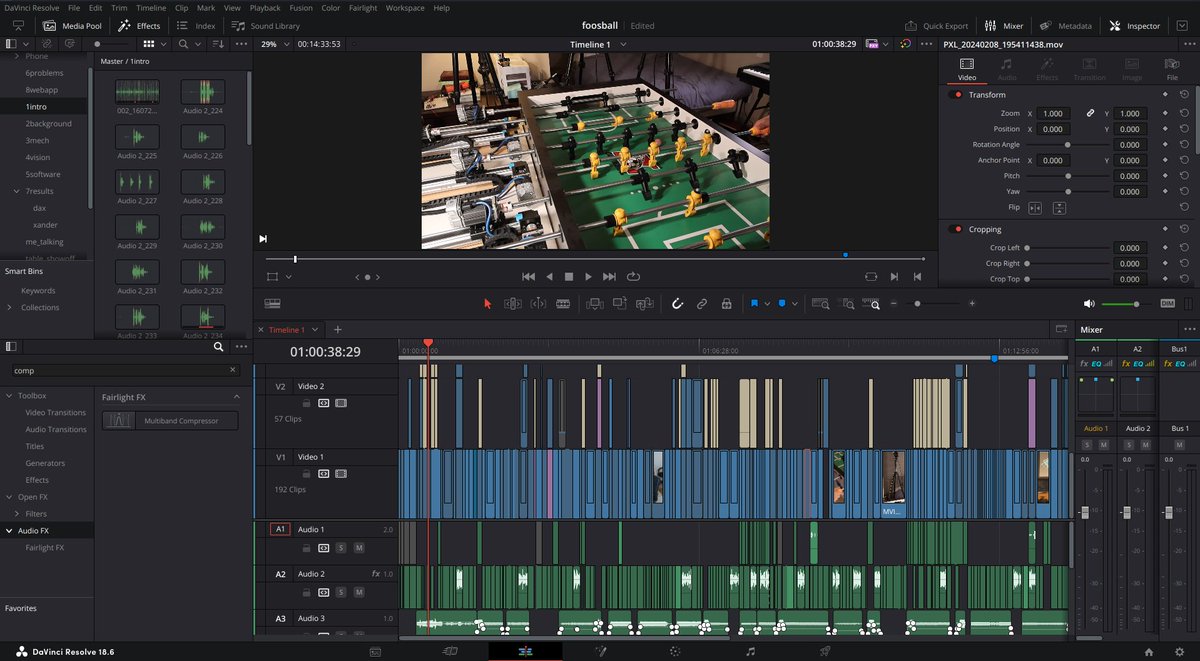1200x661 pixels.
Task: Open the Playback menu
Action: pos(265,7)
